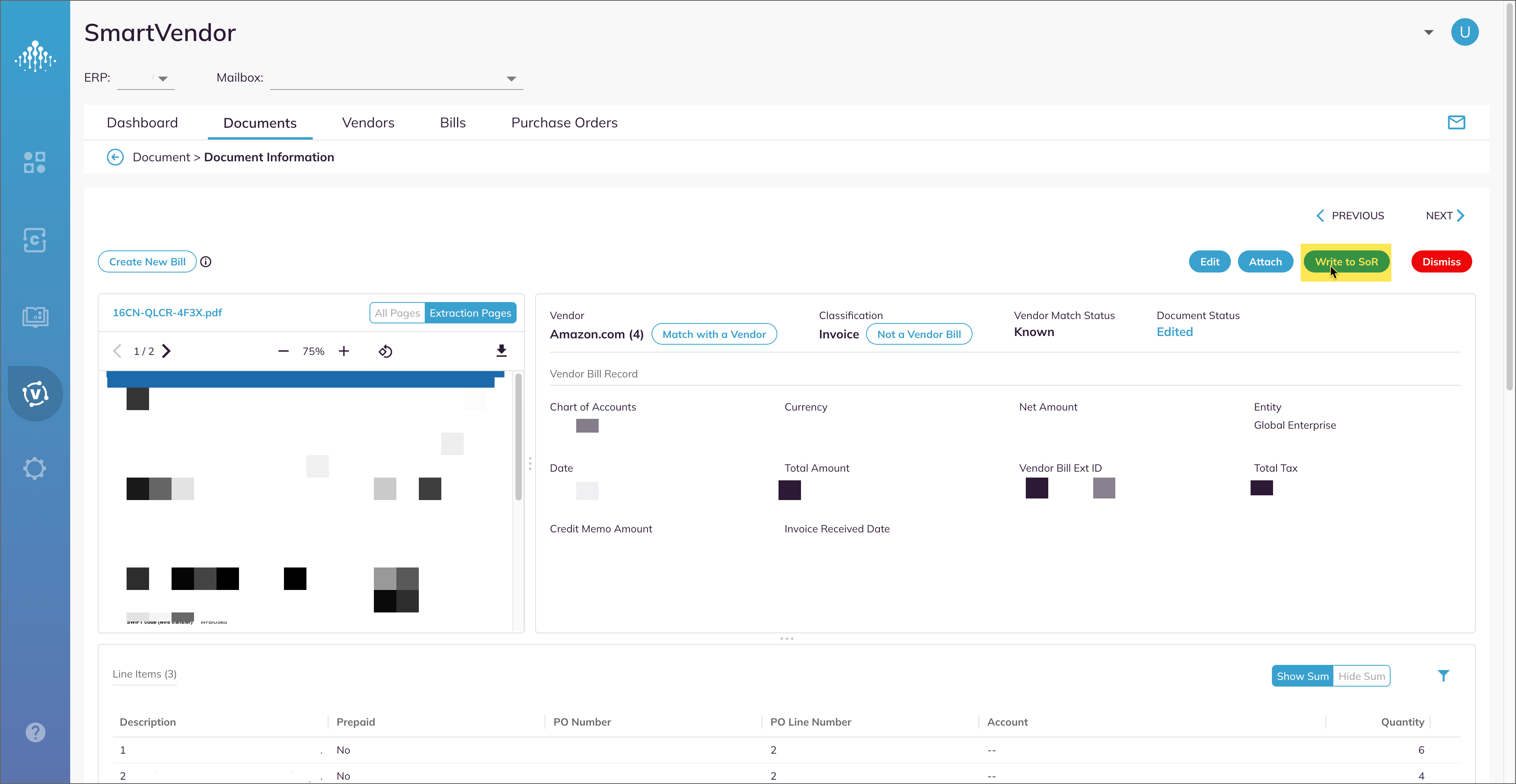Click Match with a Vendor
Viewport: 1516px width, 784px height.
click(714, 334)
